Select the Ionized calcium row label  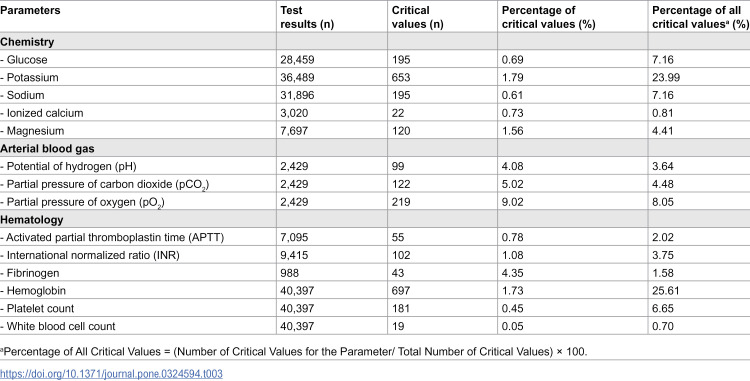pos(42,113)
